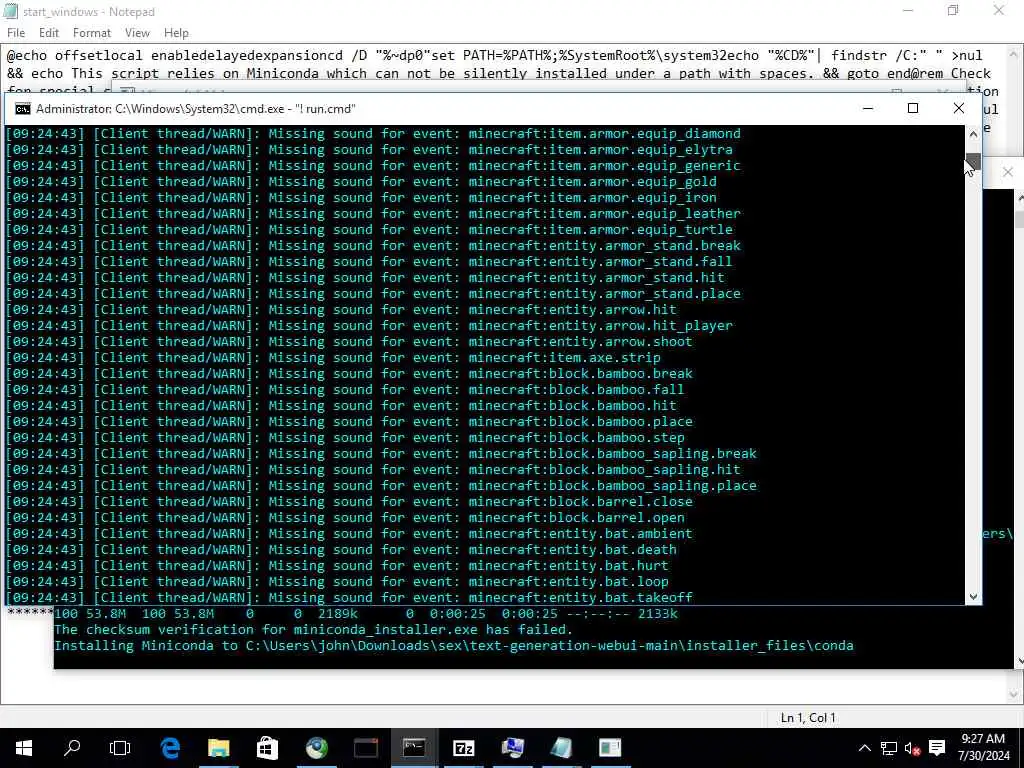Open the Windows Start menu
Image resolution: width=1024 pixels, height=768 pixels.
[24, 748]
